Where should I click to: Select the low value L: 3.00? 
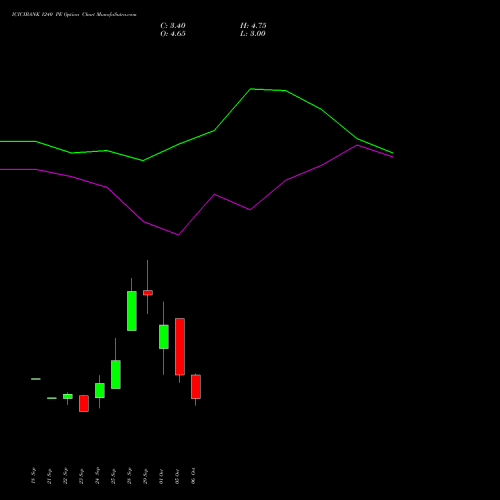click(253, 34)
